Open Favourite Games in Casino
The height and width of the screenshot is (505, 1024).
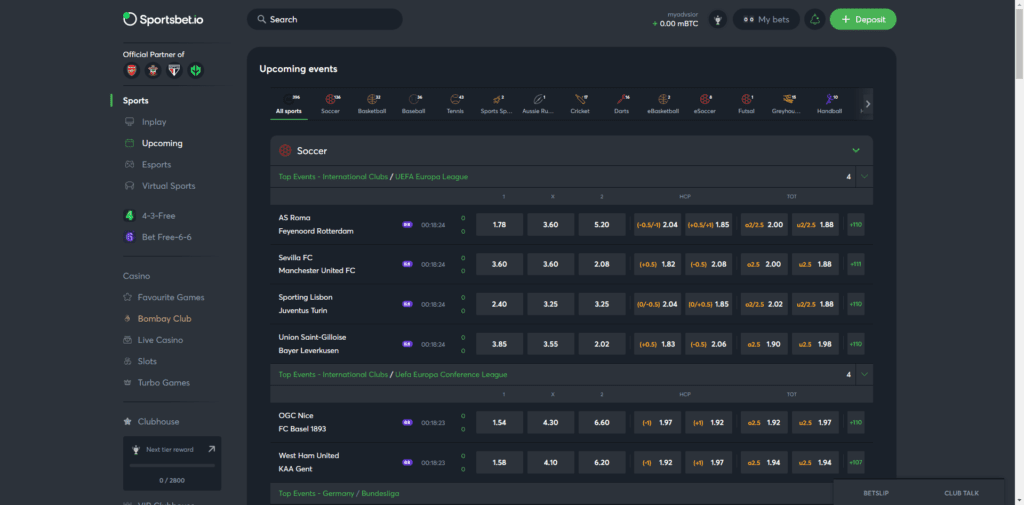170,297
